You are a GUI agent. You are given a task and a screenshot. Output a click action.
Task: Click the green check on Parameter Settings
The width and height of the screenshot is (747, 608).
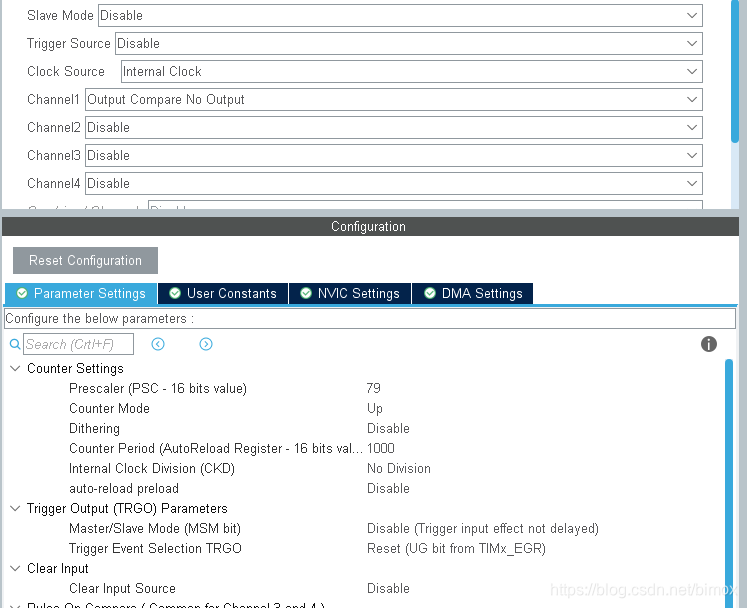click(22, 293)
